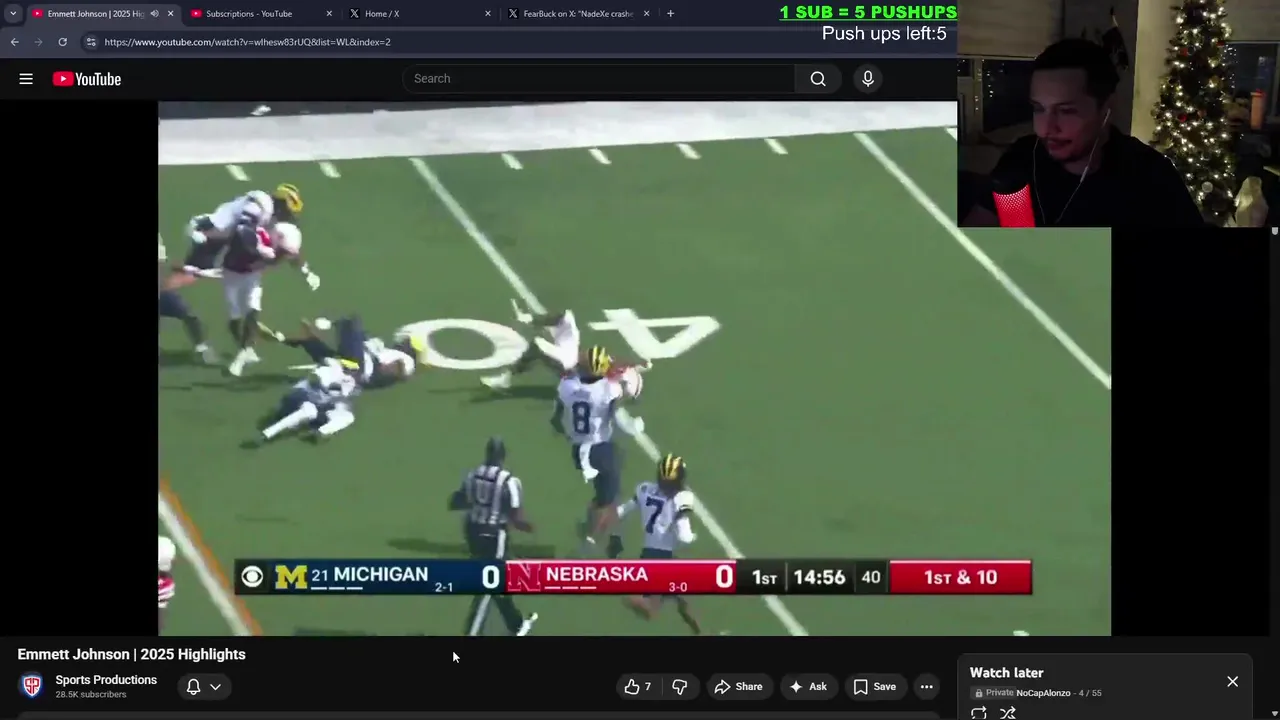Reload the current page
Screen dimensions: 1280x720
click(62, 42)
